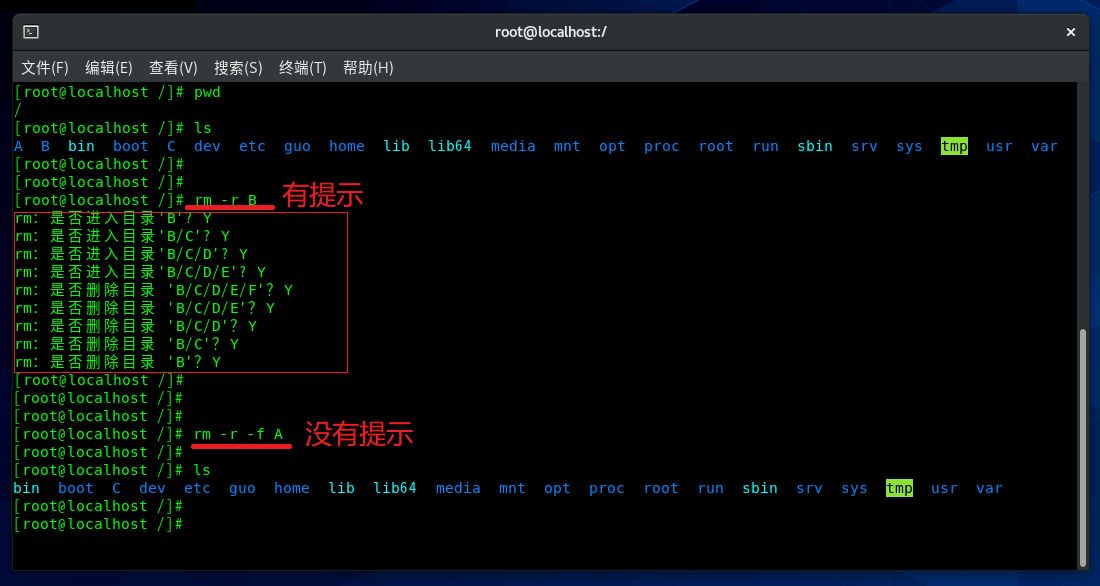This screenshot has height=586, width=1100.
Task: Click the last empty prompt line
Action: (x=100, y=524)
